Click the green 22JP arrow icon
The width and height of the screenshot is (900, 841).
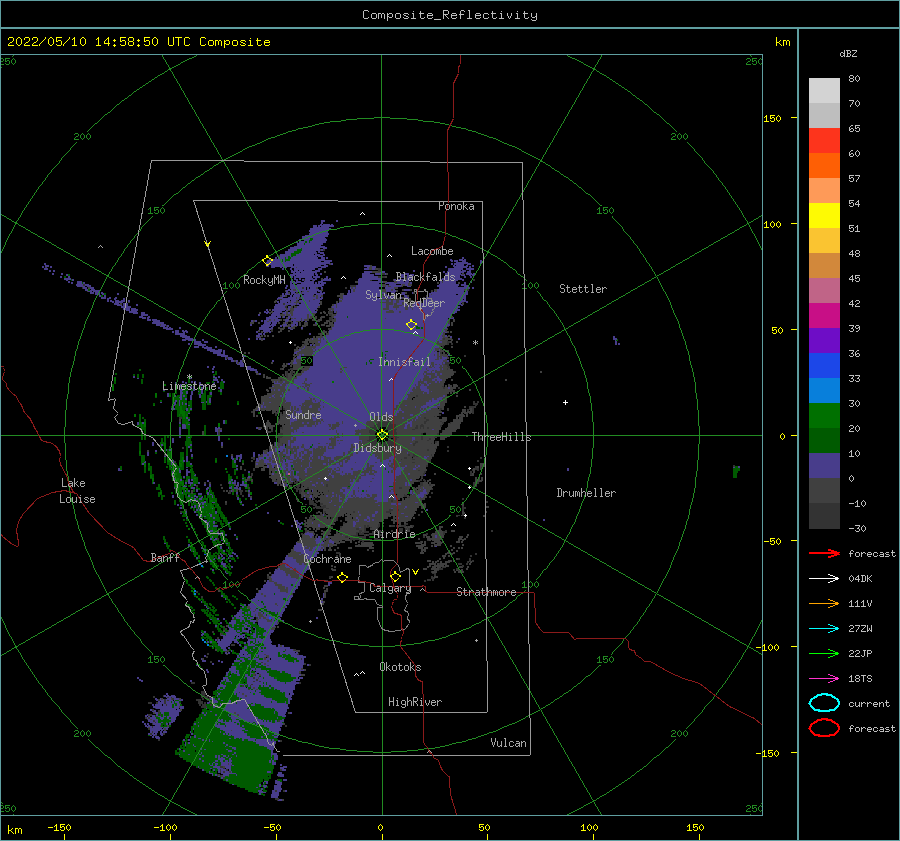[x=824, y=653]
